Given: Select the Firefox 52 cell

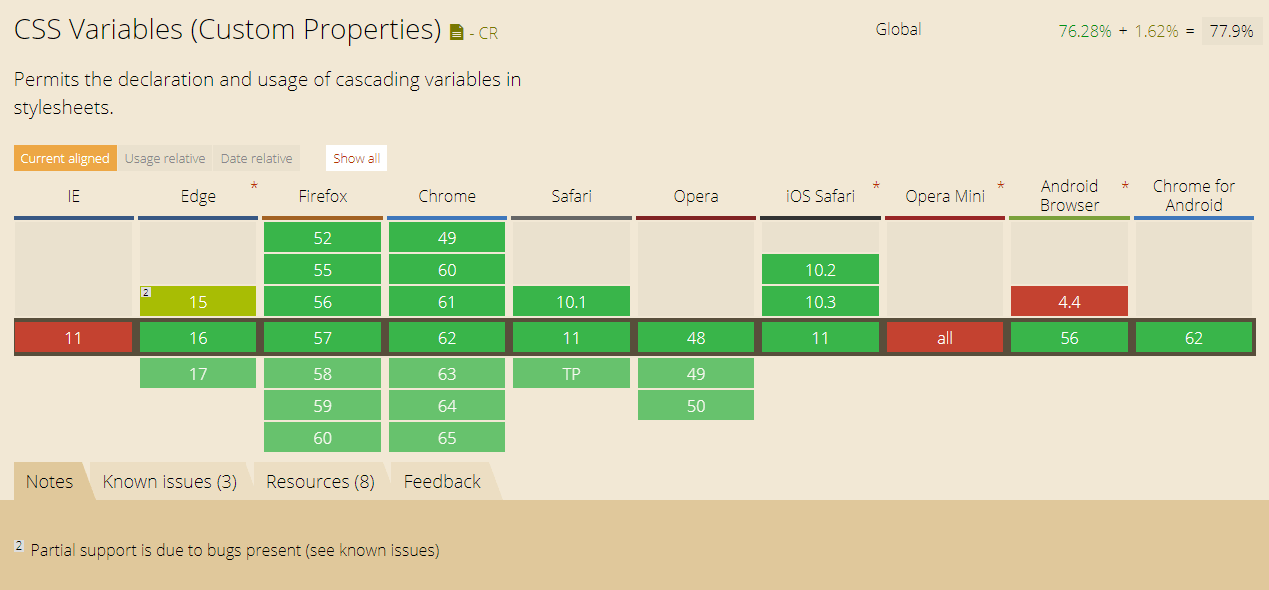Looking at the screenshot, I should (x=322, y=238).
